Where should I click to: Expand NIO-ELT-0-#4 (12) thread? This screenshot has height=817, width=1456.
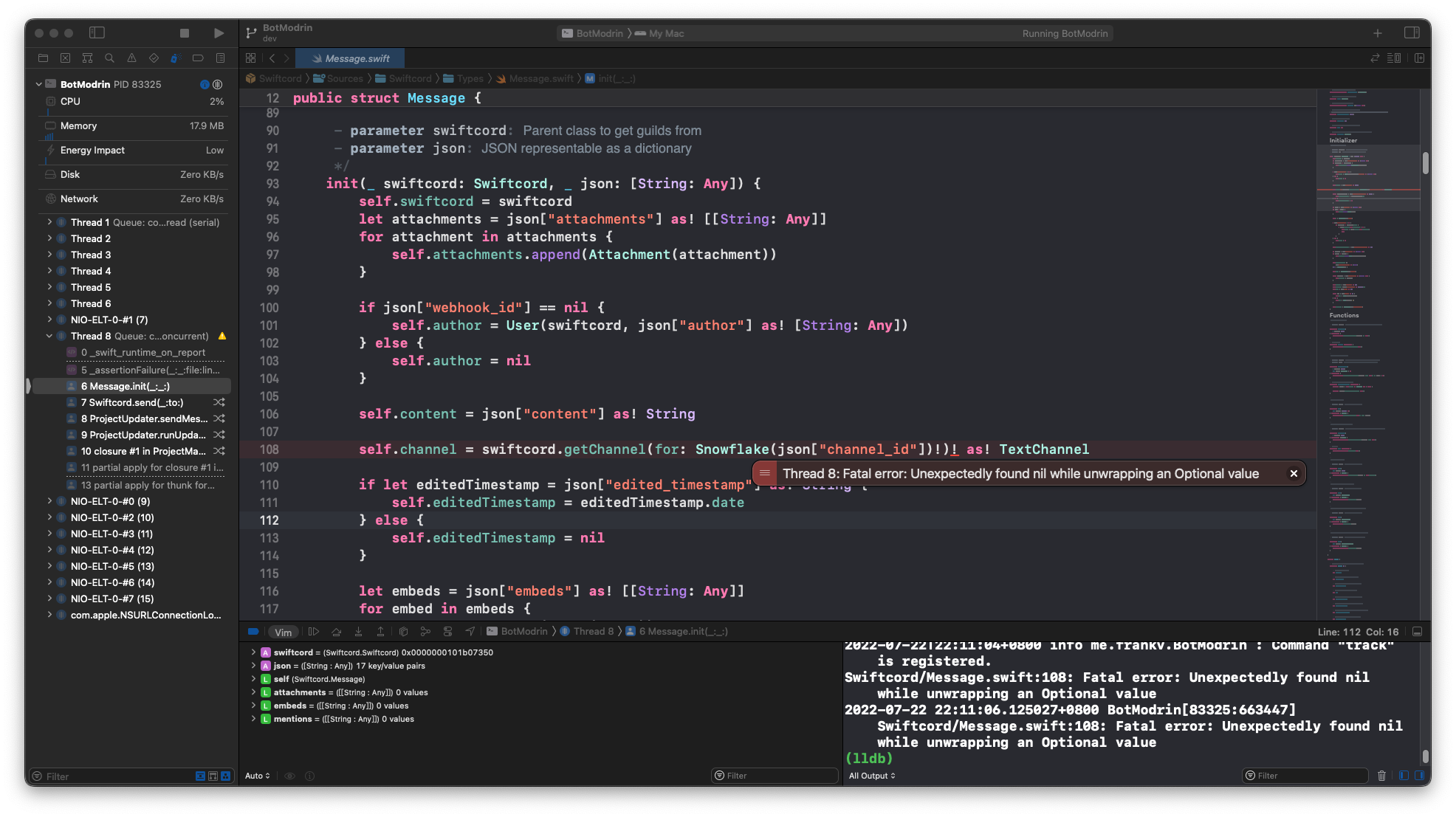click(49, 550)
